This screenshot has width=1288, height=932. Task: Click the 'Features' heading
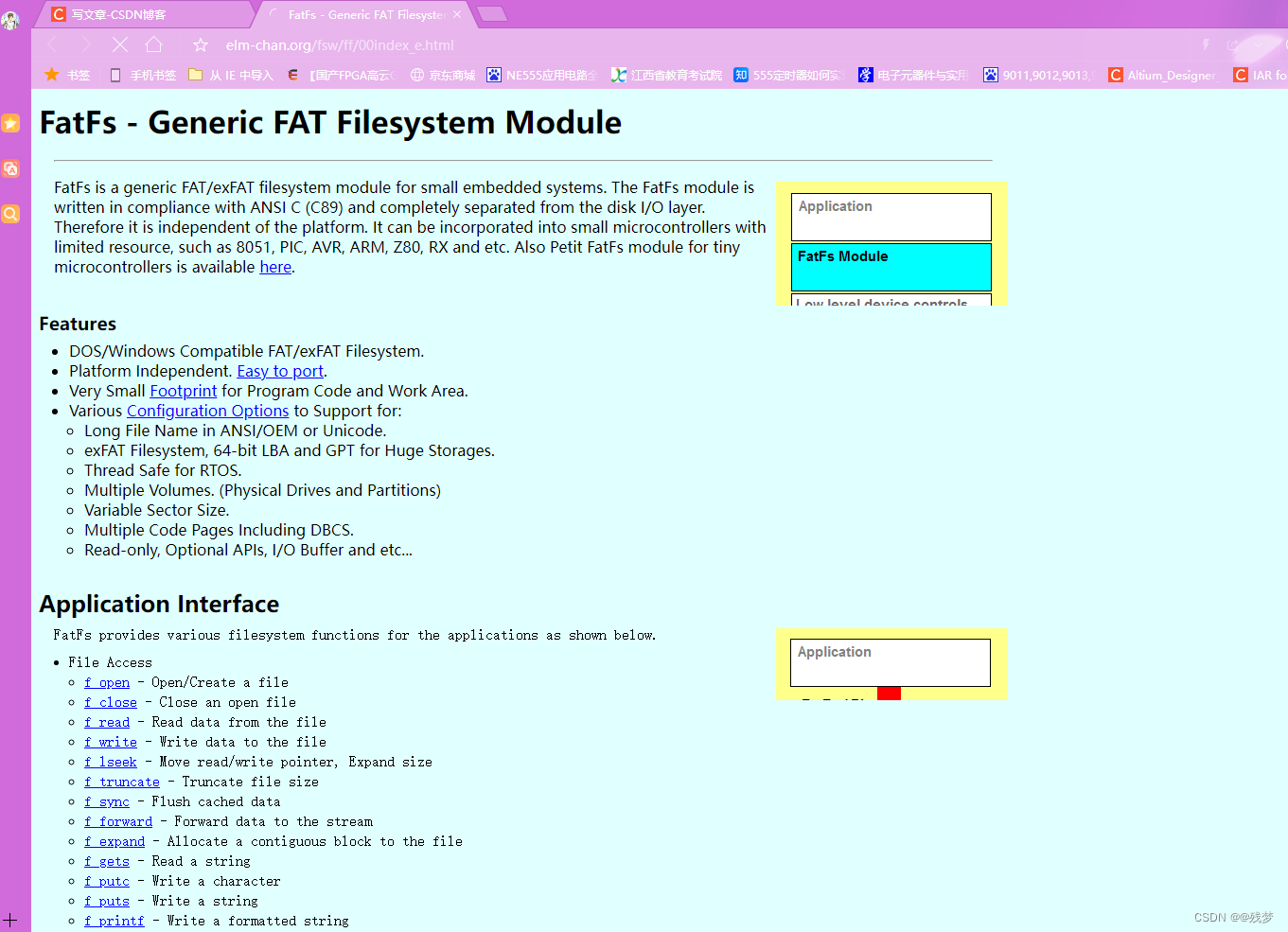78,324
